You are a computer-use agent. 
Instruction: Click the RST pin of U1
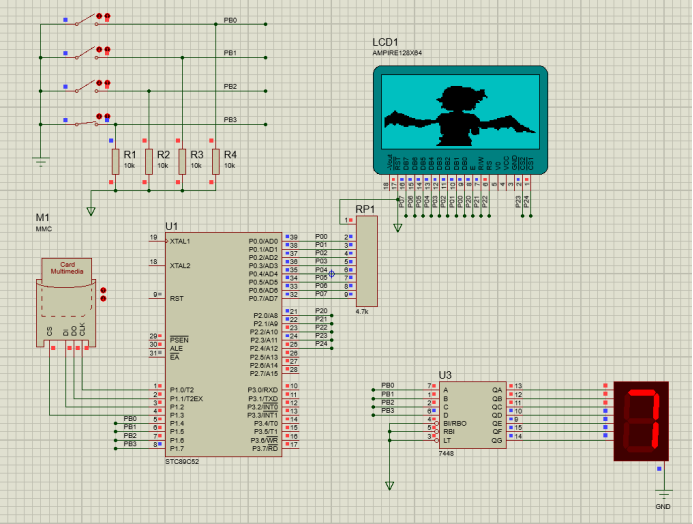[x=155, y=295]
